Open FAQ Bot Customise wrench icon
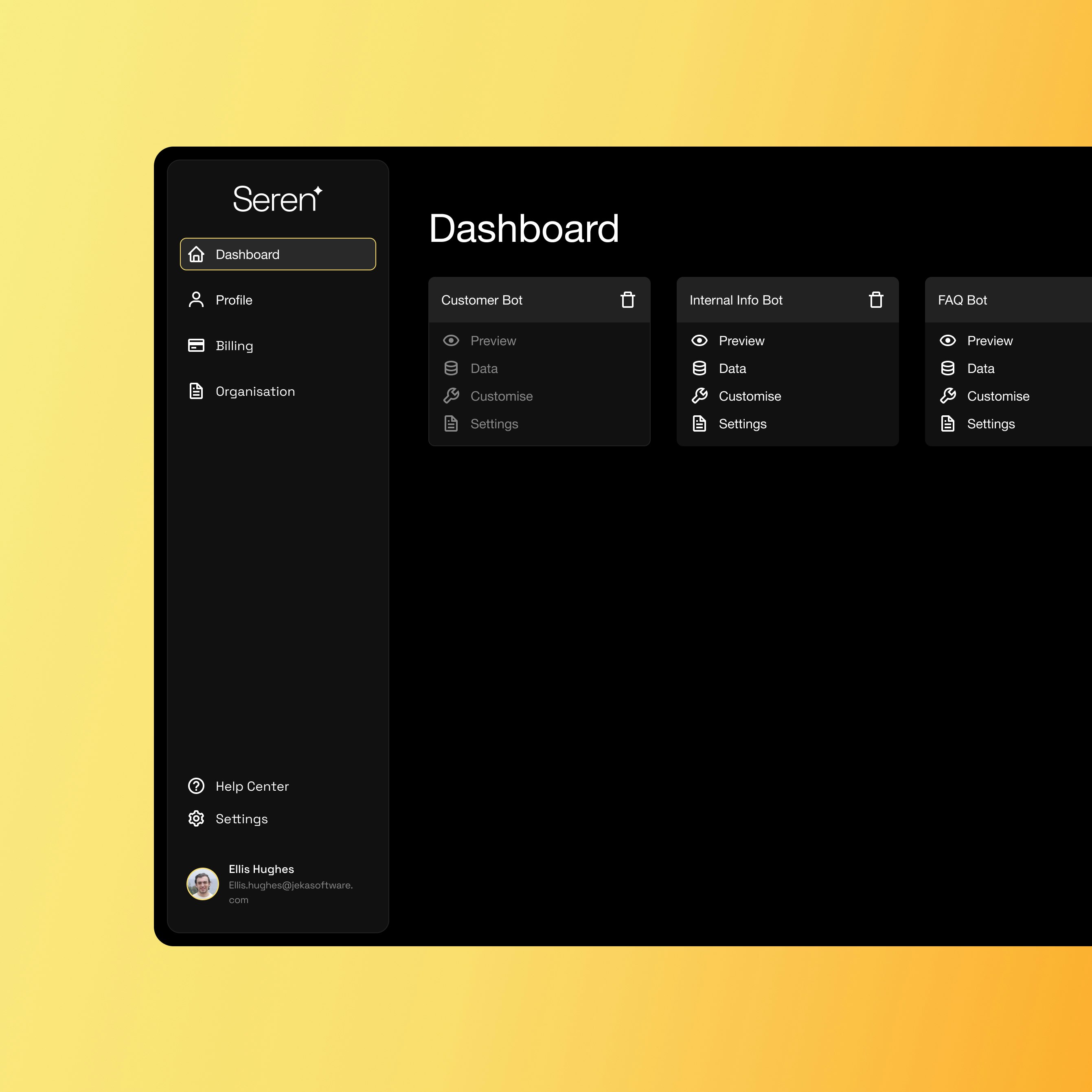 pyautogui.click(x=947, y=396)
